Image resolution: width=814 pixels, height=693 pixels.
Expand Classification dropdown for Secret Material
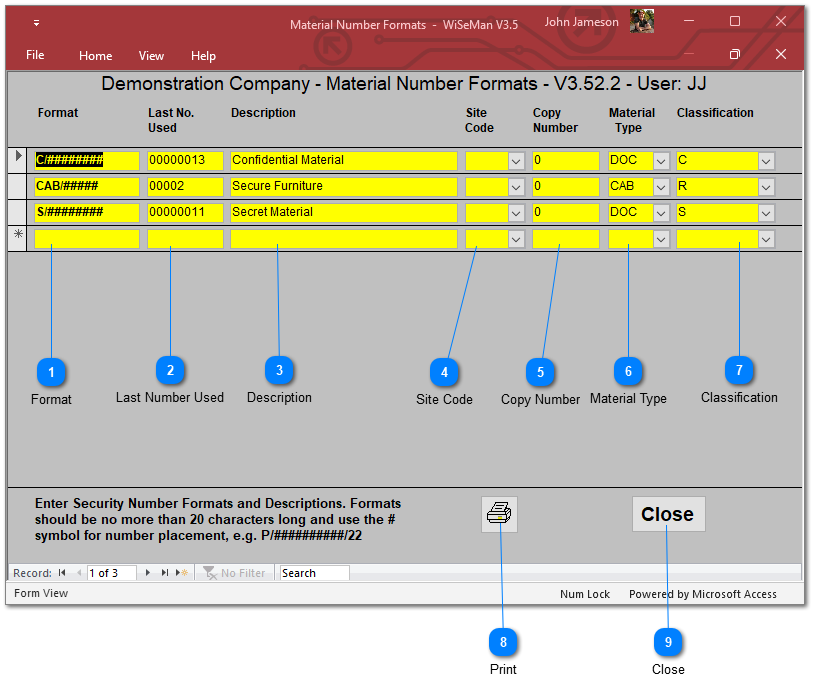pos(766,213)
